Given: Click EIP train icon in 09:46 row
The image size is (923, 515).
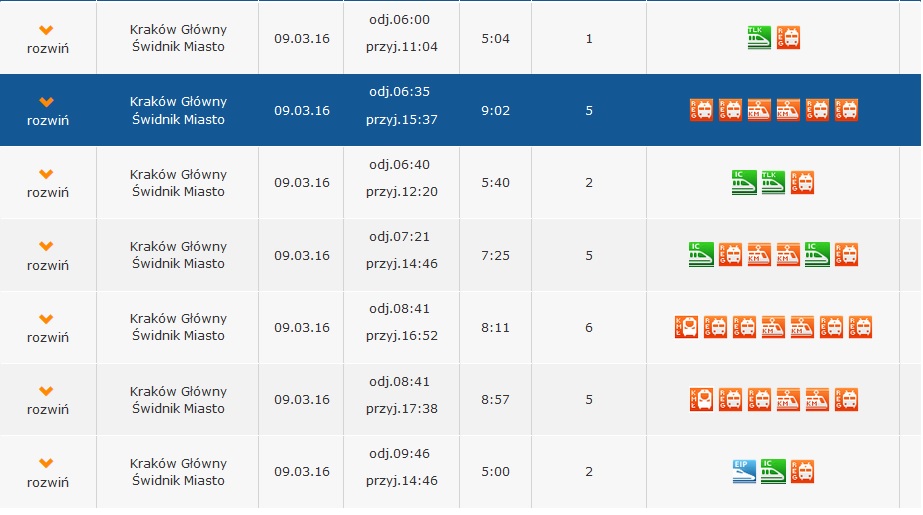Looking at the screenshot, I should (744, 471).
